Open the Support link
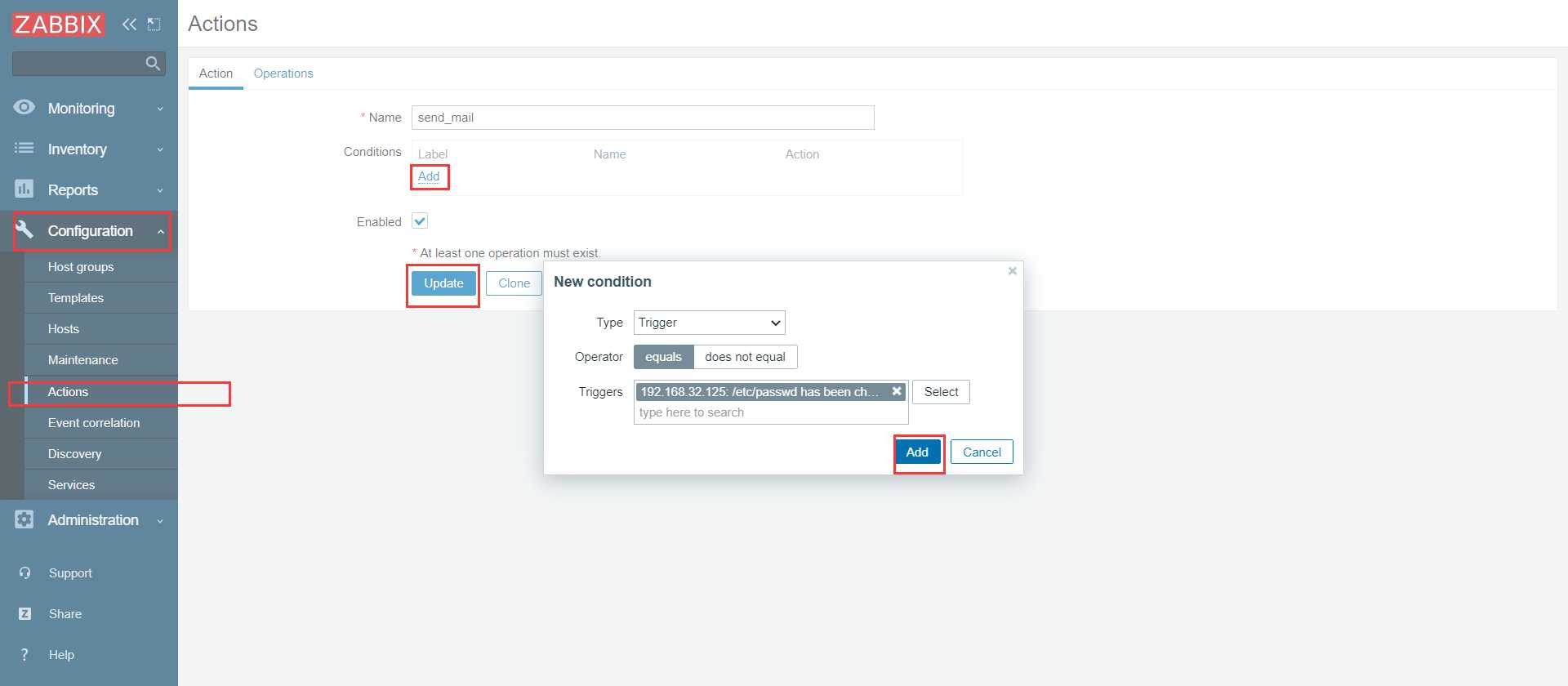The width and height of the screenshot is (1568, 686). (70, 573)
